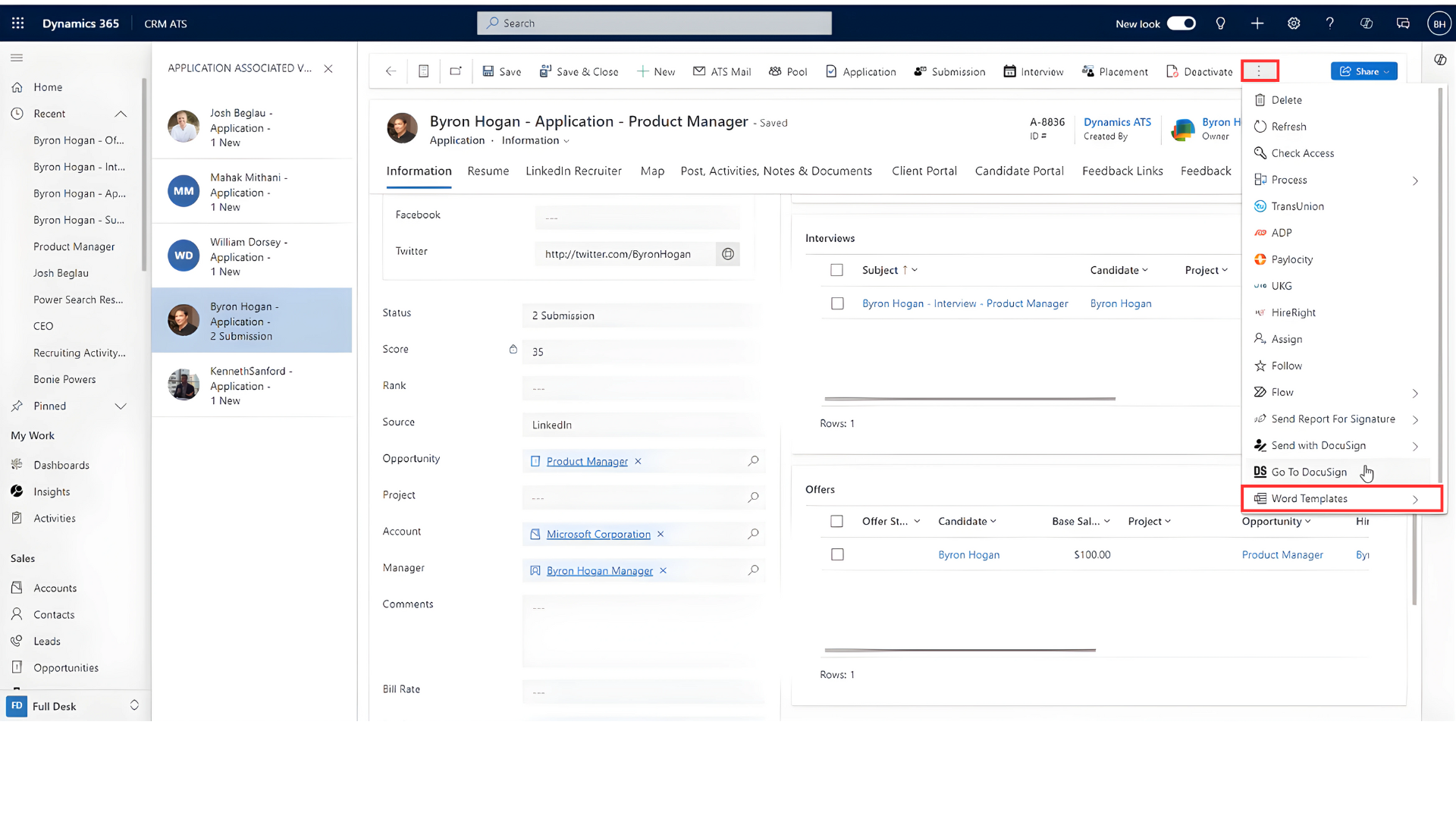Viewport: 1456px width, 819px height.
Task: Expand the Flow submenu
Action: click(1415, 393)
